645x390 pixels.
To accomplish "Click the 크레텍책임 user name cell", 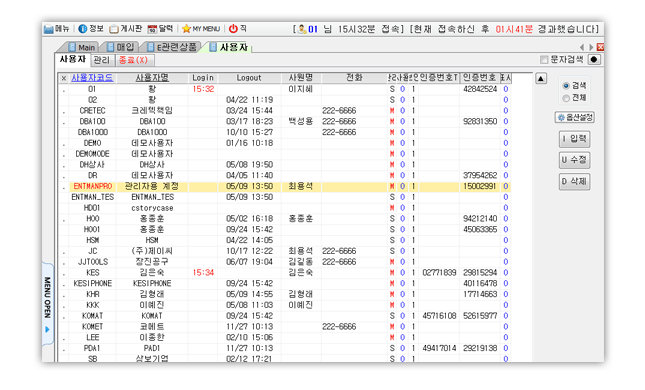I will click(x=152, y=111).
